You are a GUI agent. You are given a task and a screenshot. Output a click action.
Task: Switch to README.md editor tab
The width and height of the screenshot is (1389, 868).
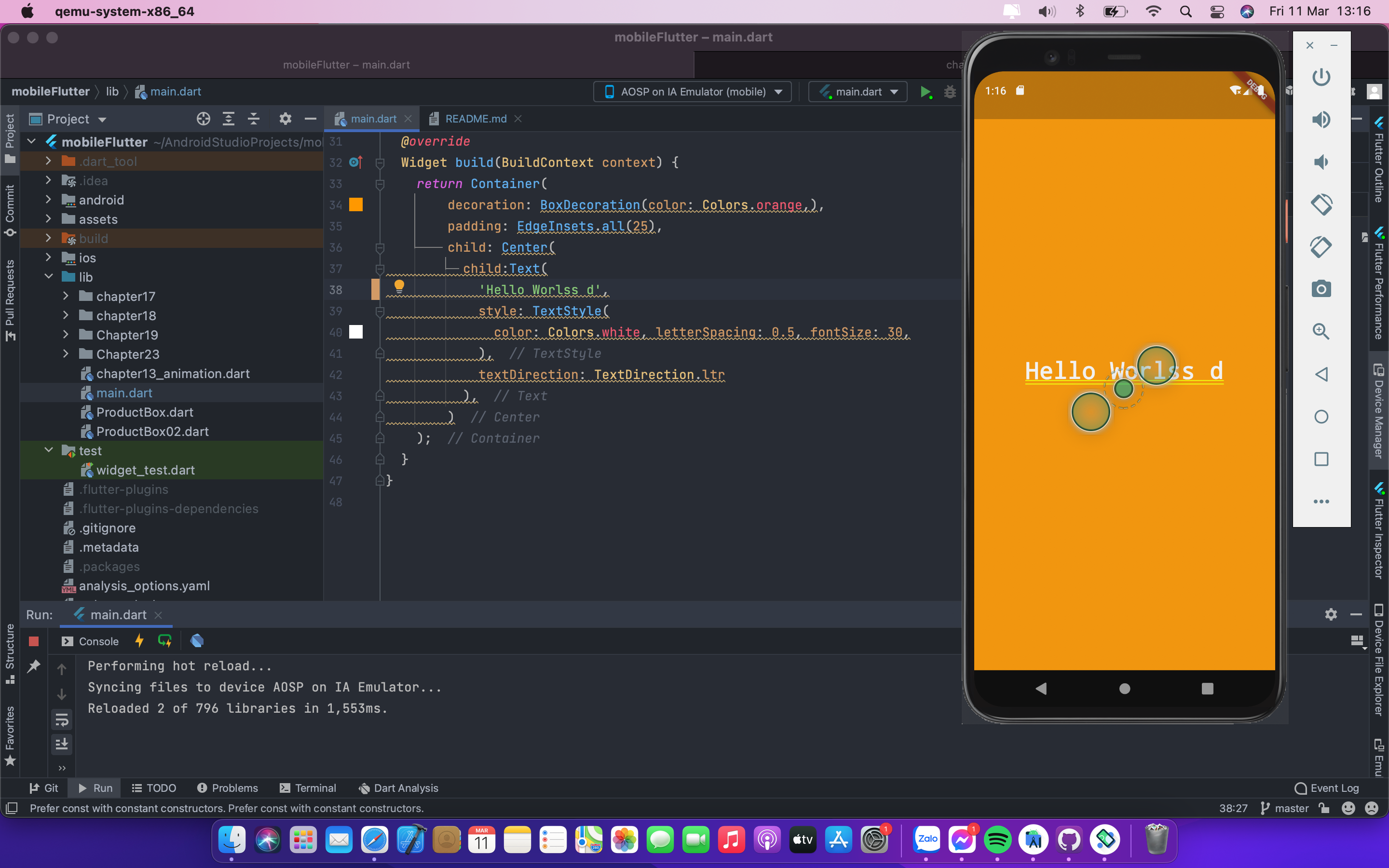(x=475, y=119)
